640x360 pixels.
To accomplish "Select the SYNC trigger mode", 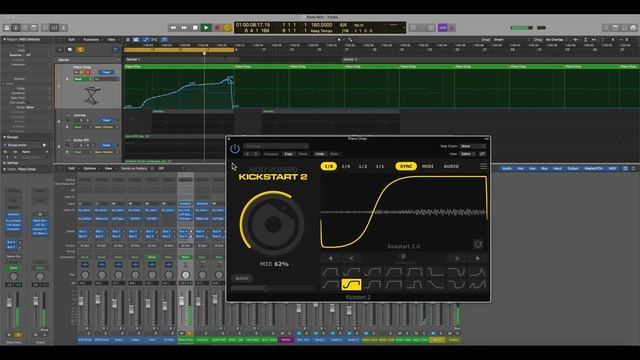I will (x=406, y=166).
